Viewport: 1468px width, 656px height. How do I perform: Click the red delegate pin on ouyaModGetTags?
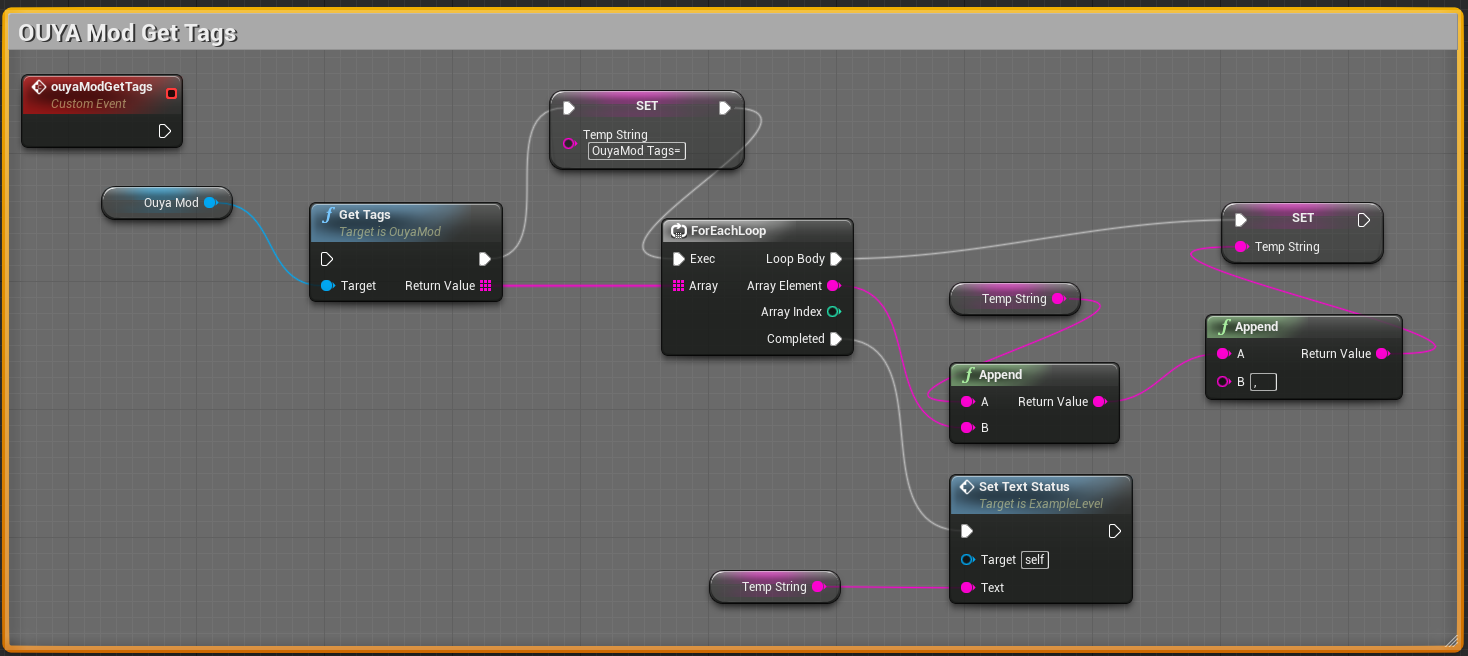[x=171, y=94]
